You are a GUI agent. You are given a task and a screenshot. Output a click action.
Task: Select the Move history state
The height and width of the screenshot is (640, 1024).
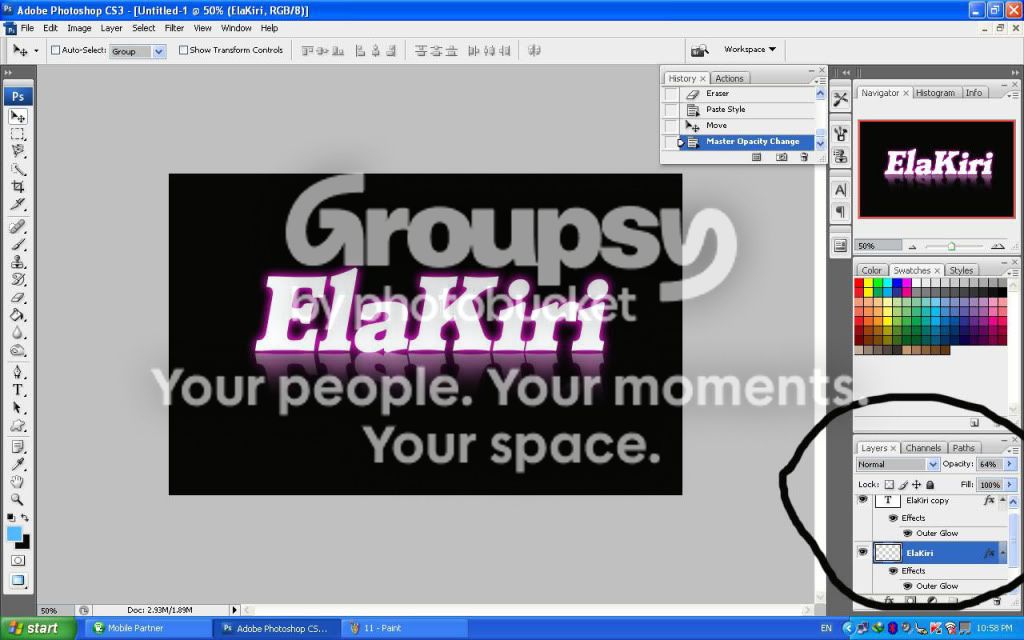(748, 125)
